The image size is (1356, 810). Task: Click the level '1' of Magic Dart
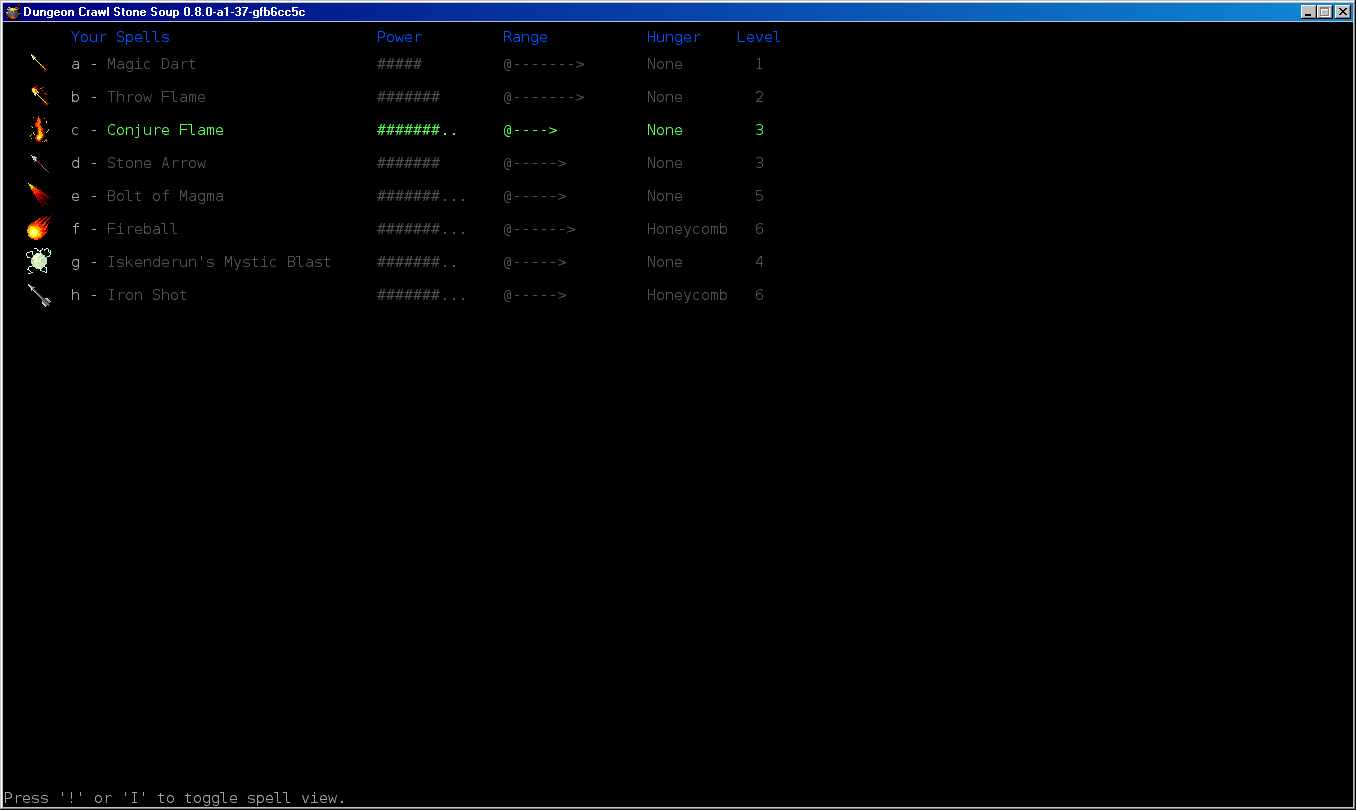[x=759, y=64]
